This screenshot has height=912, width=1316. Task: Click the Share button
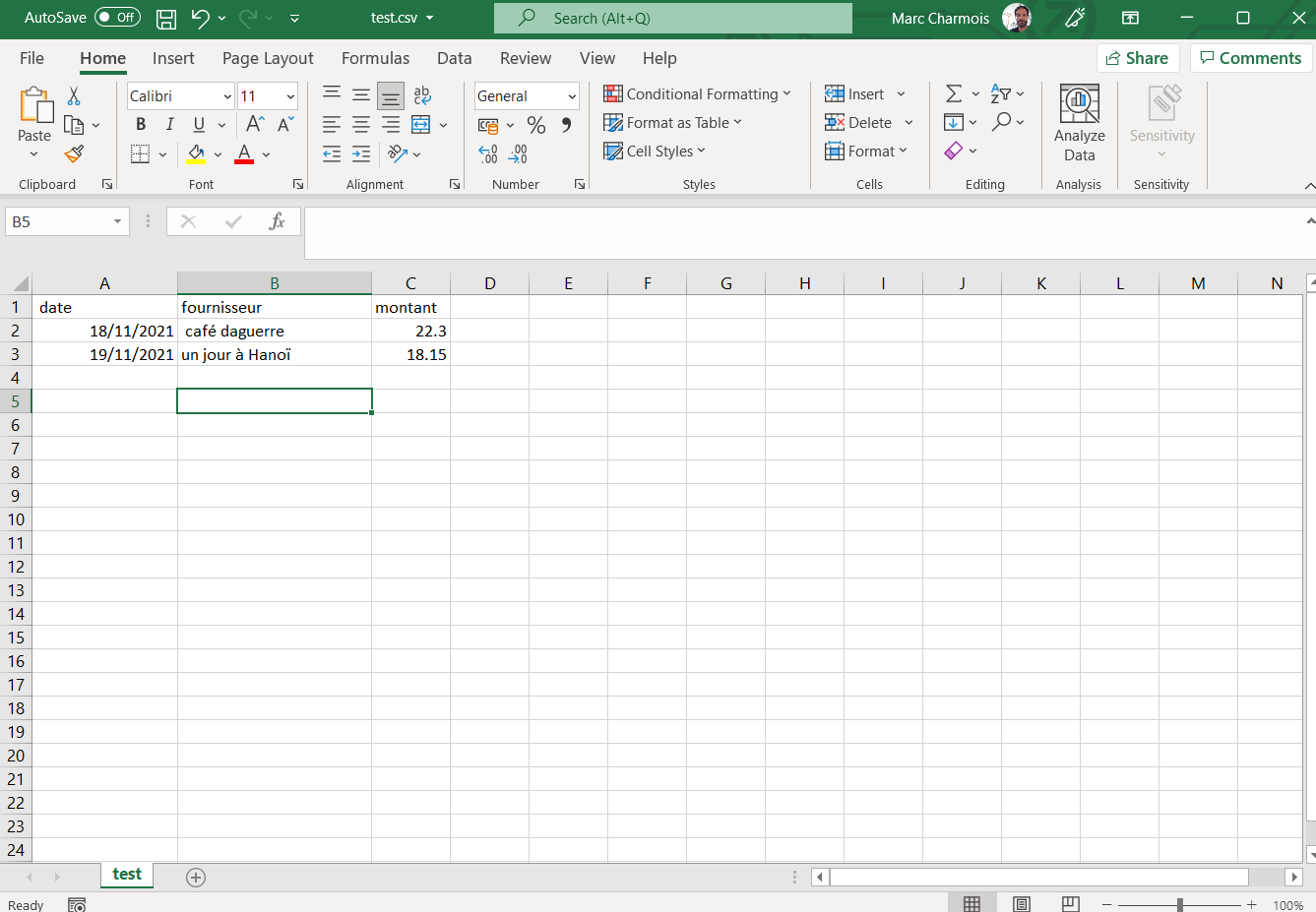pyautogui.click(x=1138, y=58)
